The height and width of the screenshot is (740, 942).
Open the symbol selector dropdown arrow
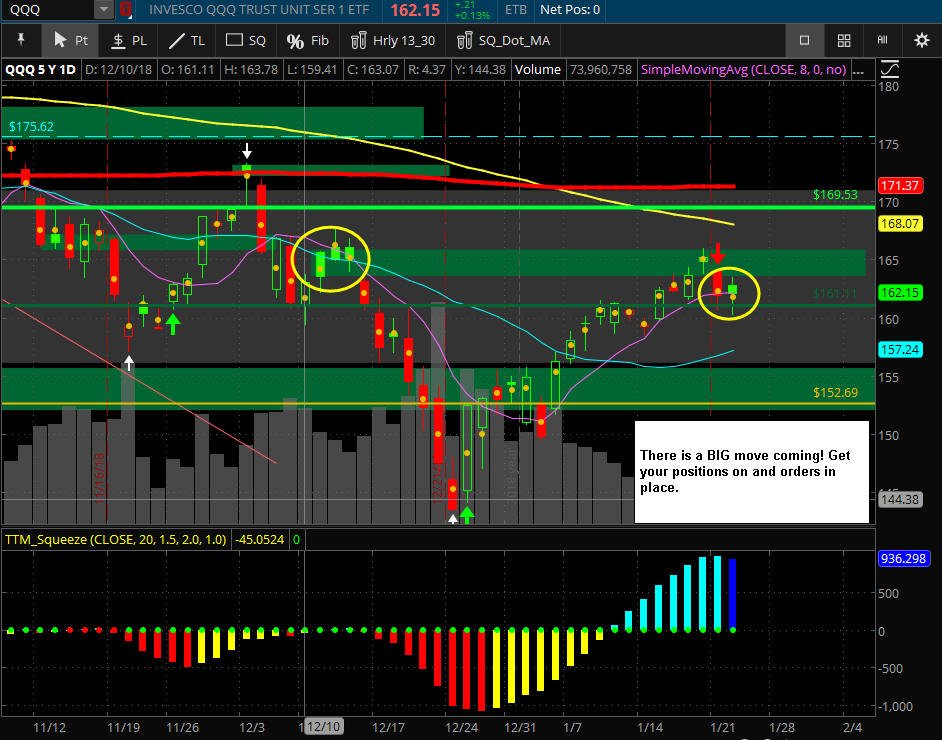(104, 9)
